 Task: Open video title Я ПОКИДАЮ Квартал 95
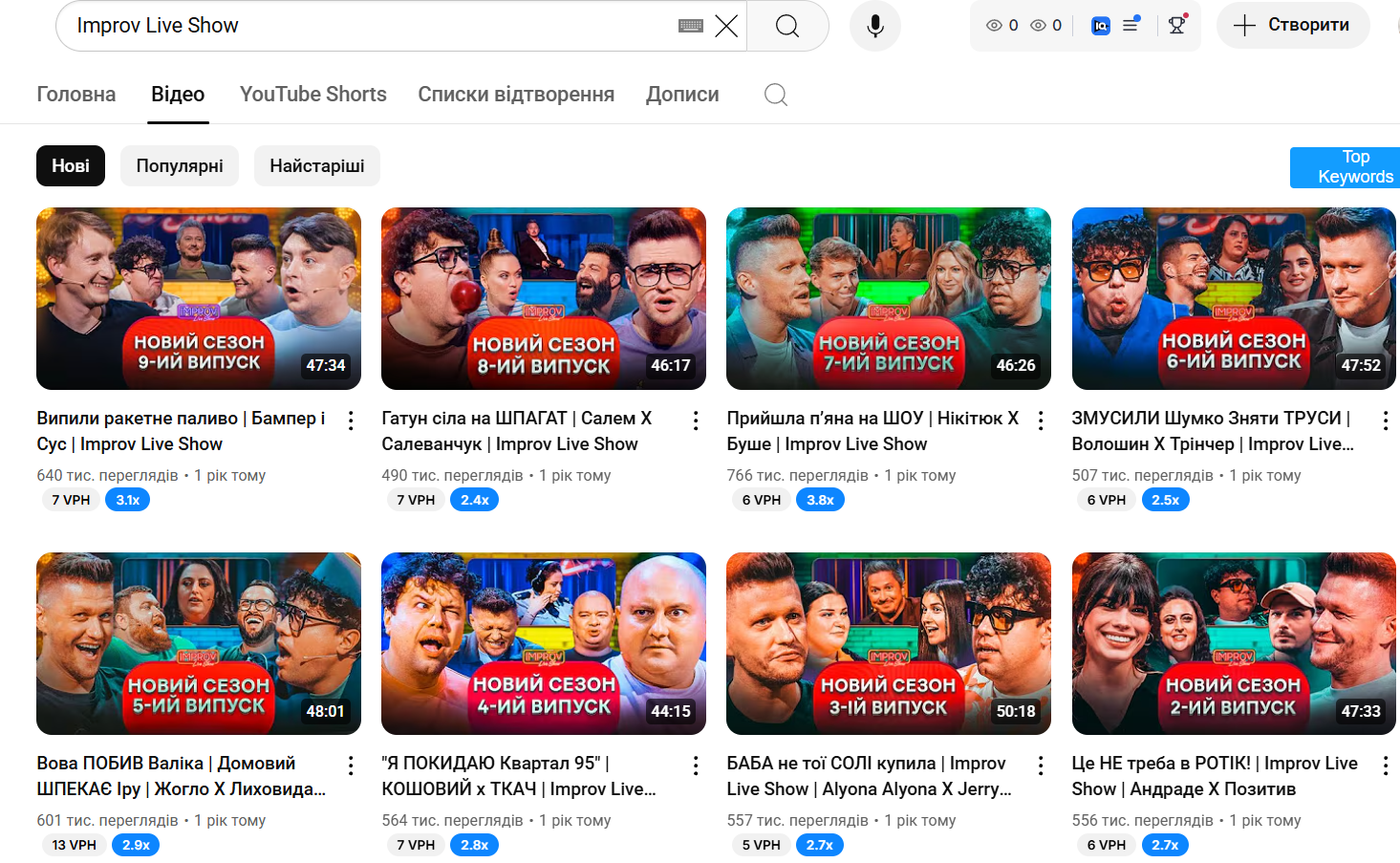tap(519, 776)
